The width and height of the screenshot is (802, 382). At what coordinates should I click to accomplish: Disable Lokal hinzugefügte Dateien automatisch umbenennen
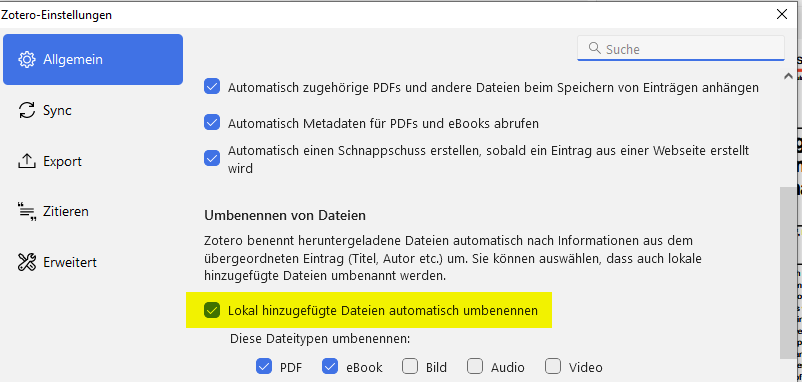[x=212, y=310]
